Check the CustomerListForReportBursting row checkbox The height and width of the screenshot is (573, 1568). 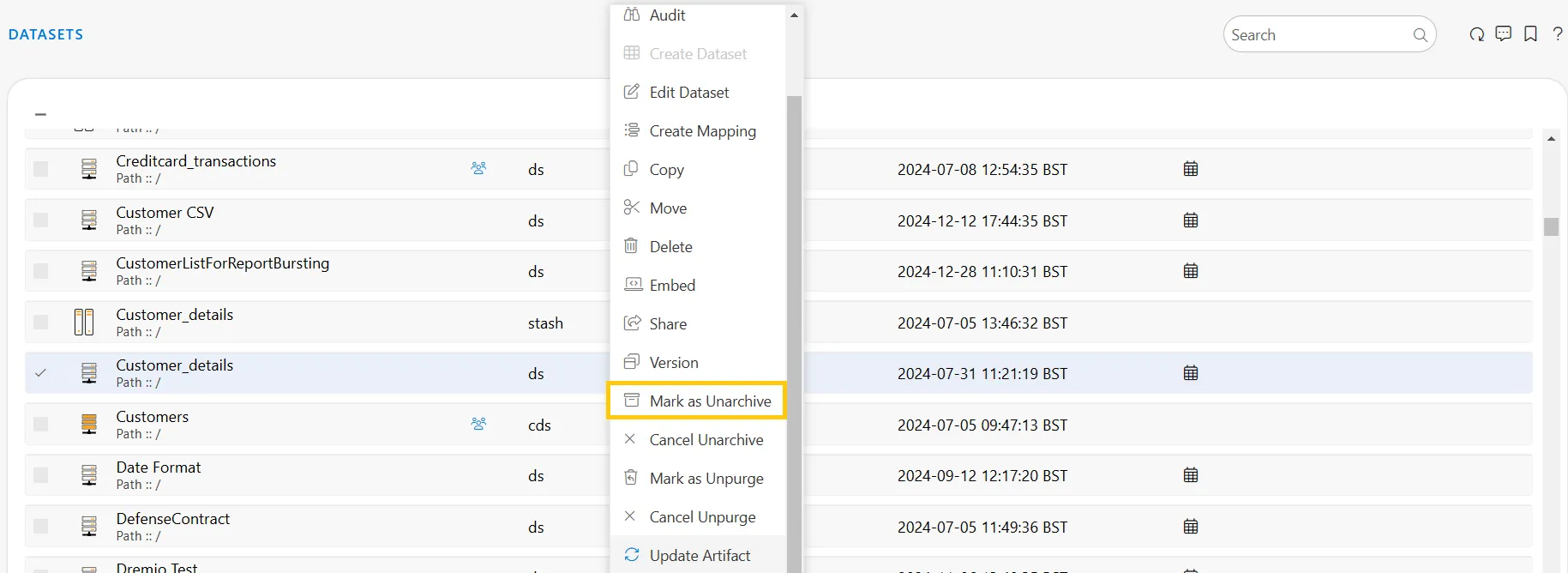tap(40, 271)
